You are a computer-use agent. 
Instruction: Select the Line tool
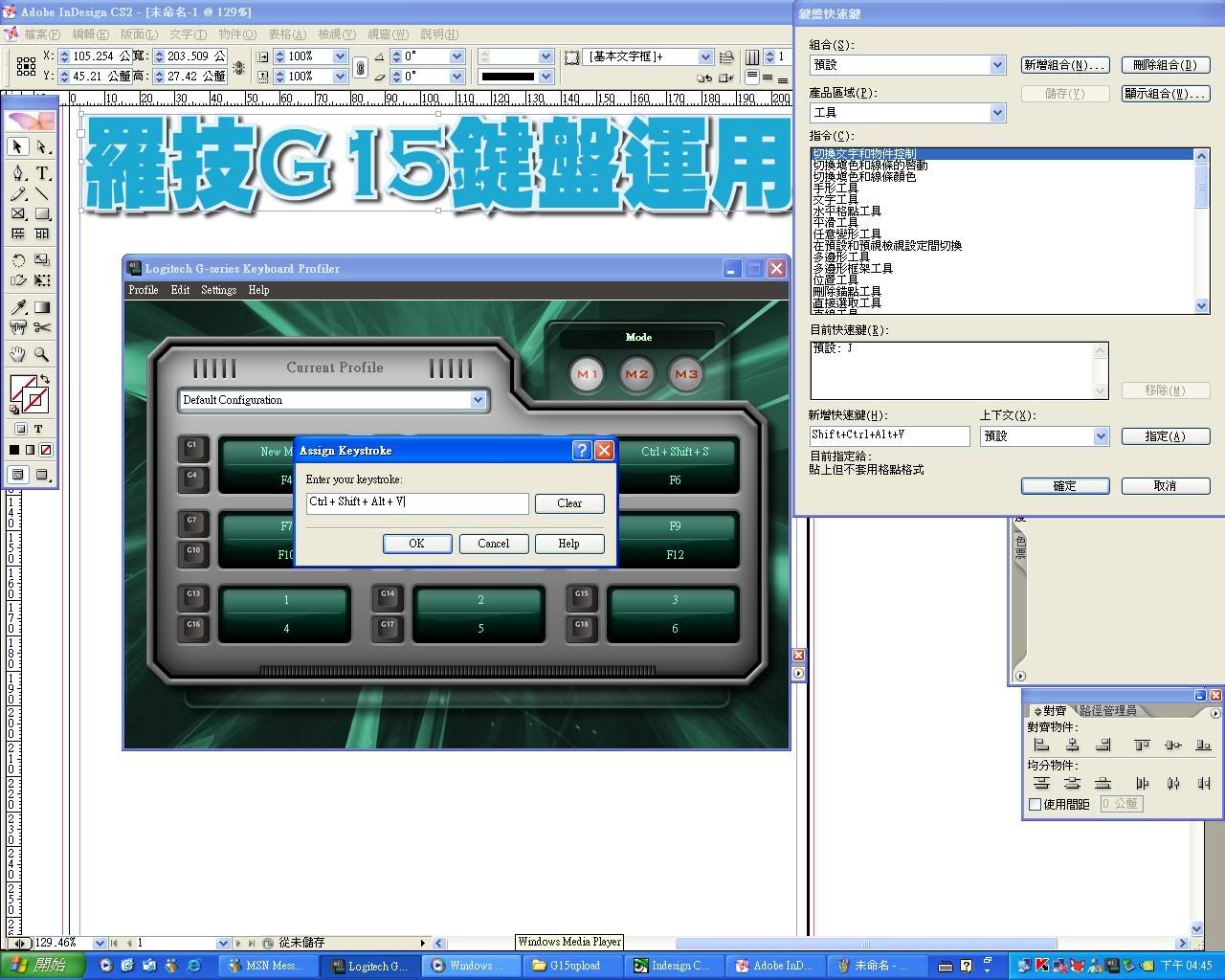pos(42,194)
